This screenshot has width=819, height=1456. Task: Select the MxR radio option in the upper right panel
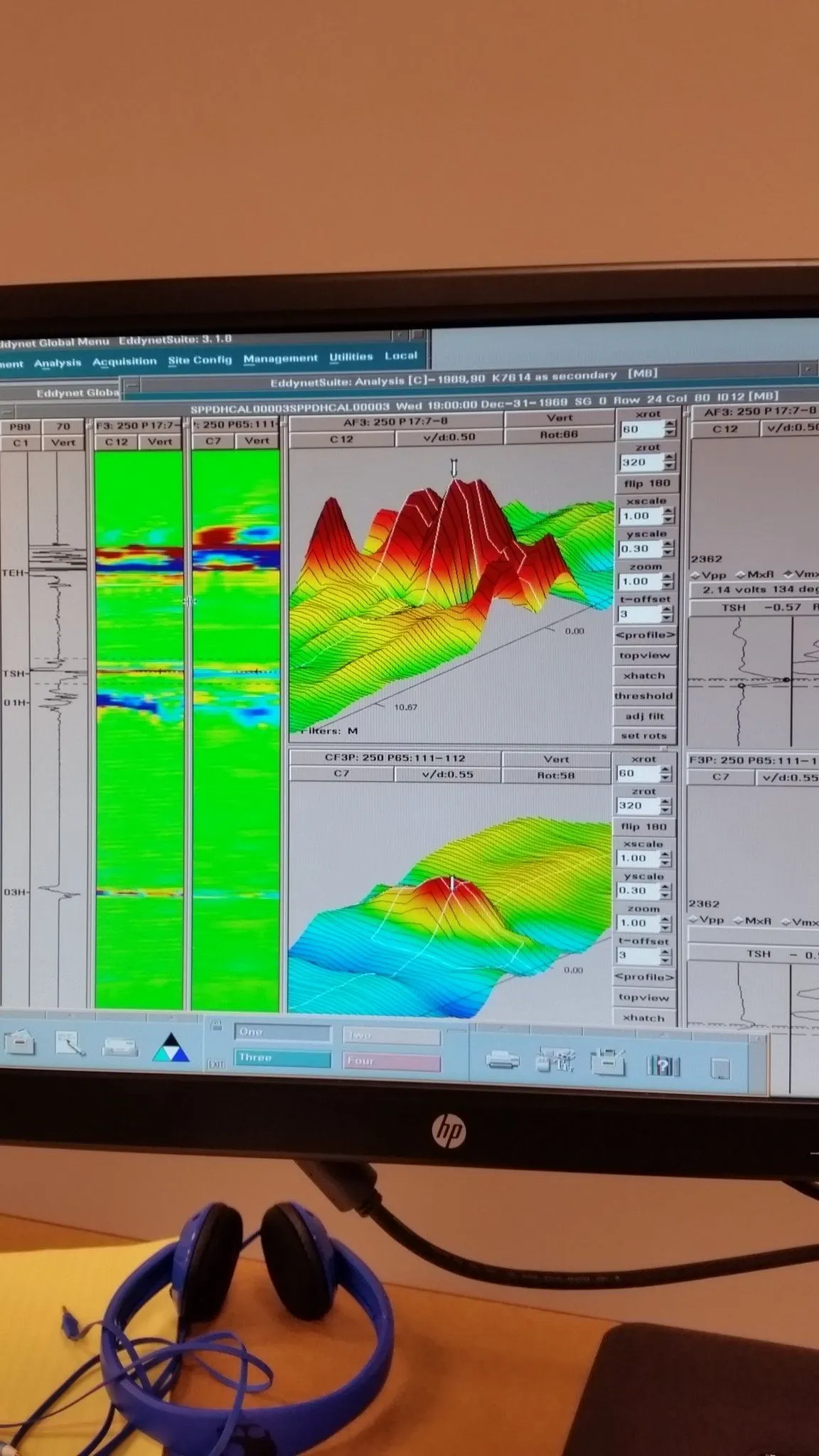pos(740,574)
